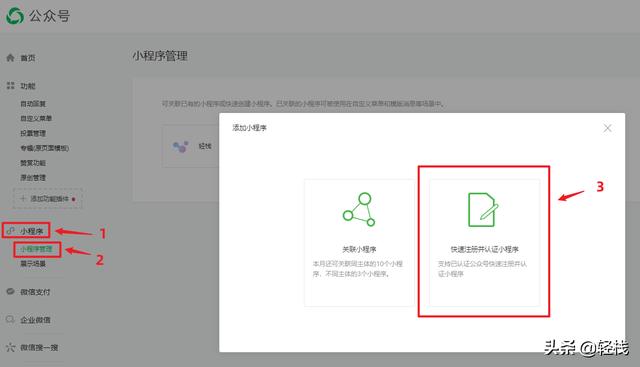Click the 企业微信 sidebar icon
The height and width of the screenshot is (367, 640).
click(x=11, y=319)
